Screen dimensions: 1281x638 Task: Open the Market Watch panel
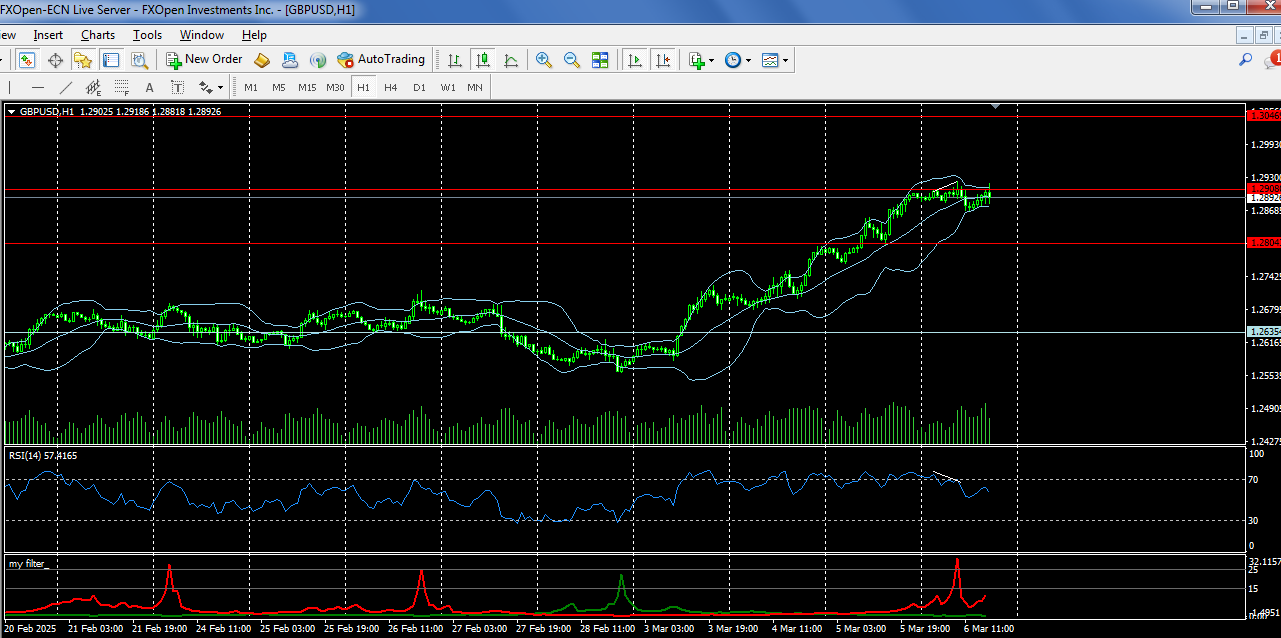[x=27, y=60]
